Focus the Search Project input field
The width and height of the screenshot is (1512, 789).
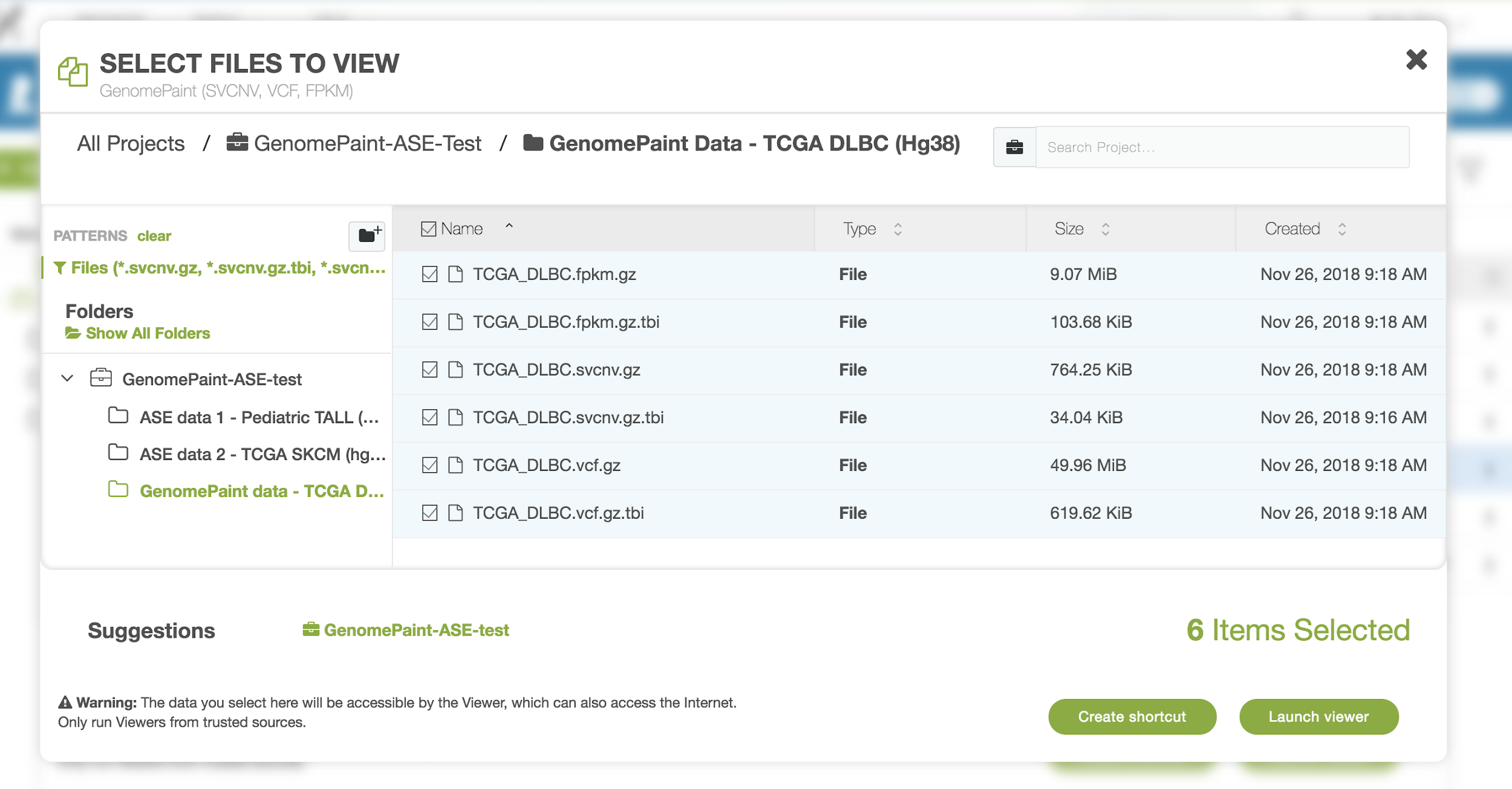click(1222, 147)
